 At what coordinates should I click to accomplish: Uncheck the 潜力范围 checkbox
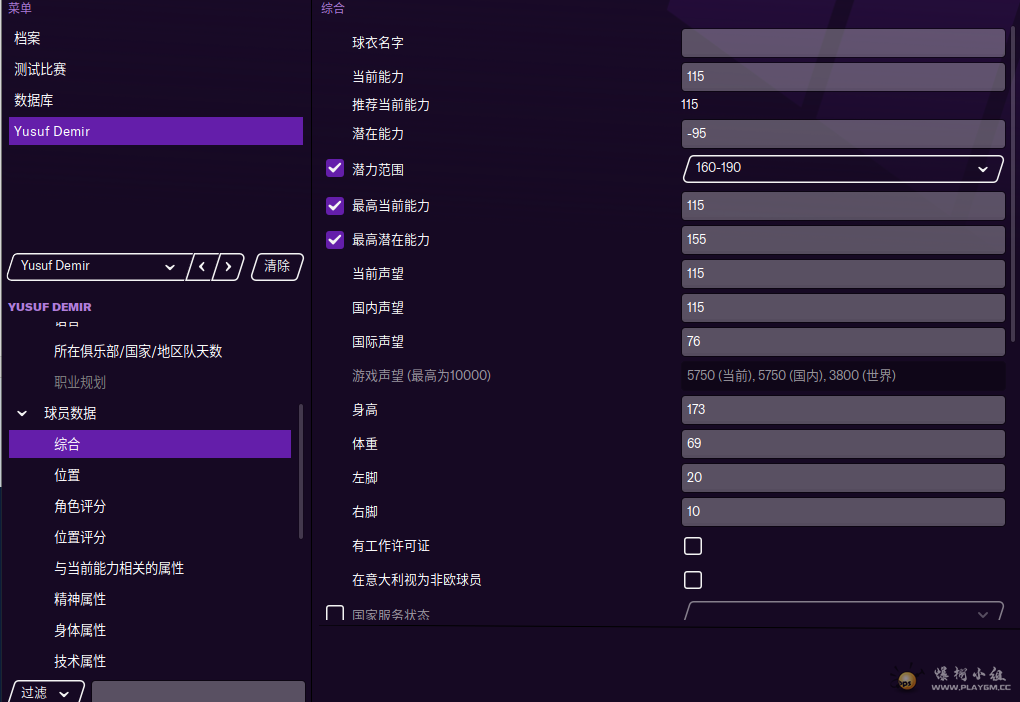(335, 168)
